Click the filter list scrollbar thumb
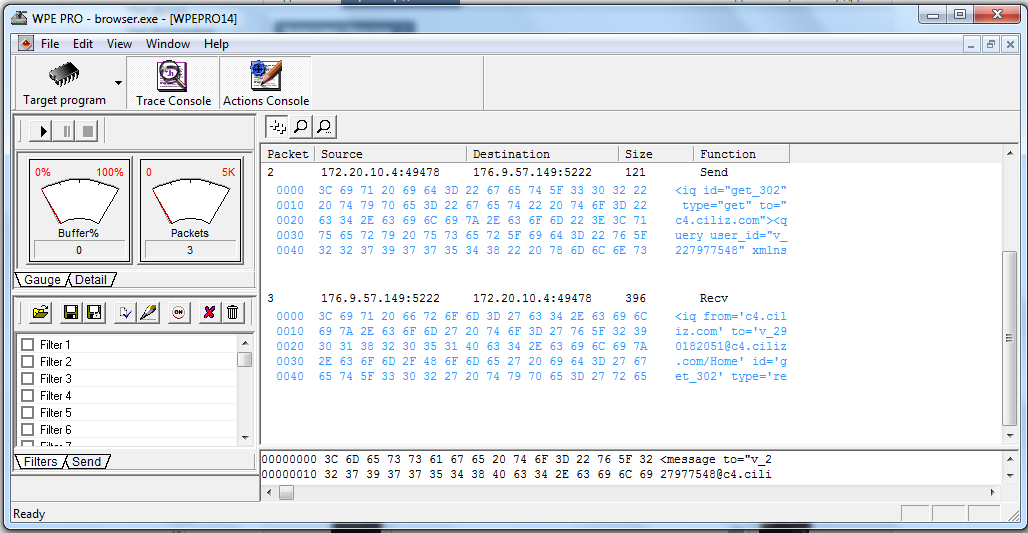 point(245,360)
